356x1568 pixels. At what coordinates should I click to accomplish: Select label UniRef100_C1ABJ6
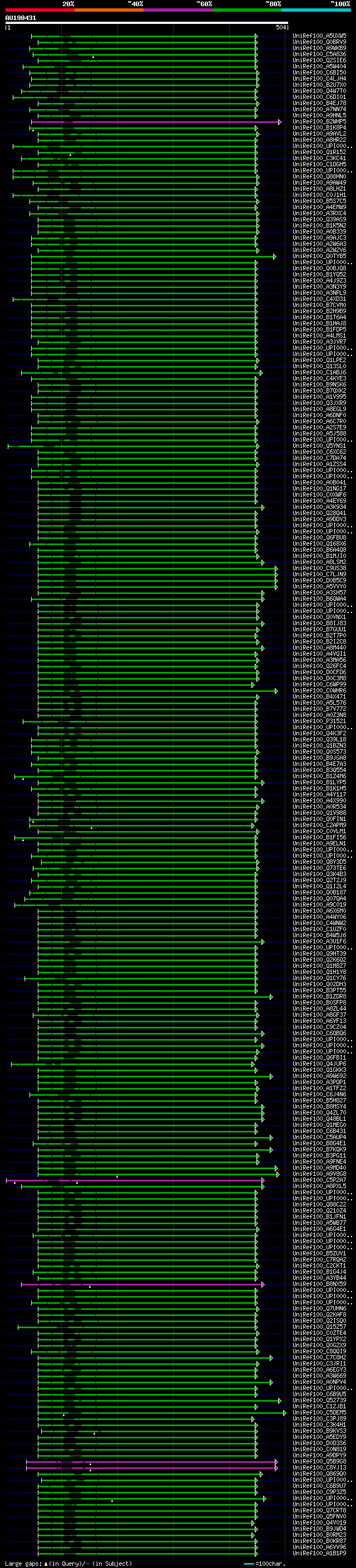pyautogui.click(x=319, y=373)
